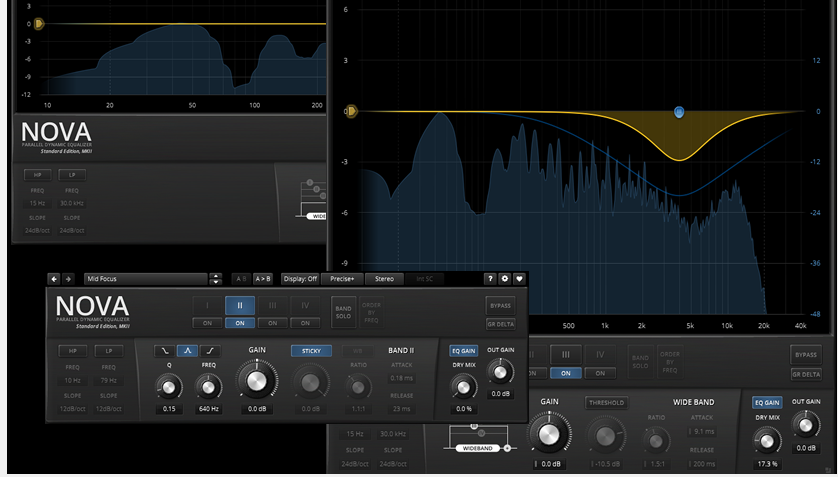Toggle the ON switch under Band II

[239, 323]
